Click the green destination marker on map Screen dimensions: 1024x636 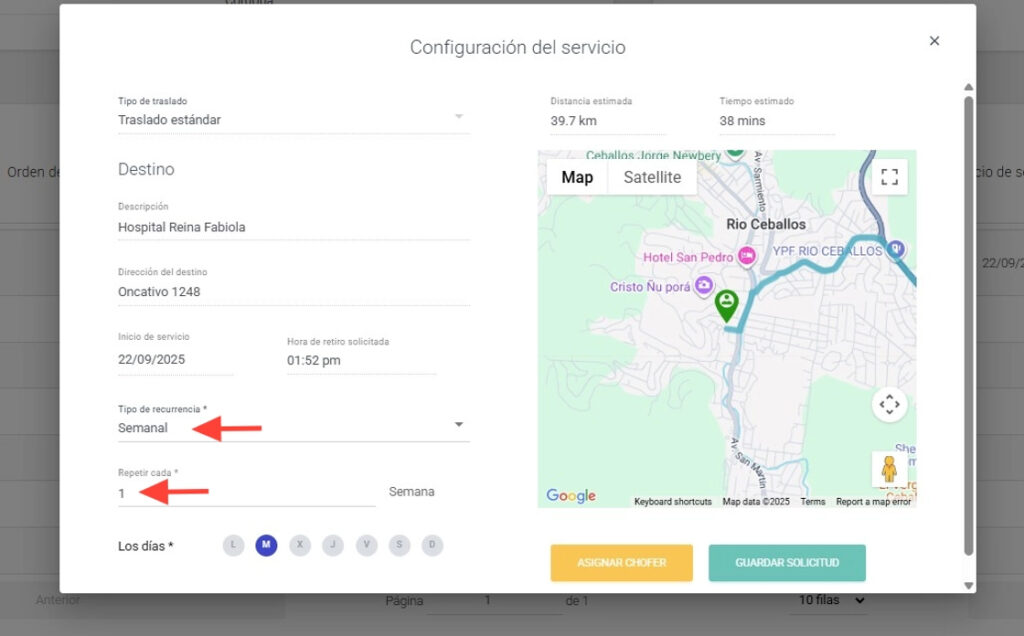tap(727, 303)
